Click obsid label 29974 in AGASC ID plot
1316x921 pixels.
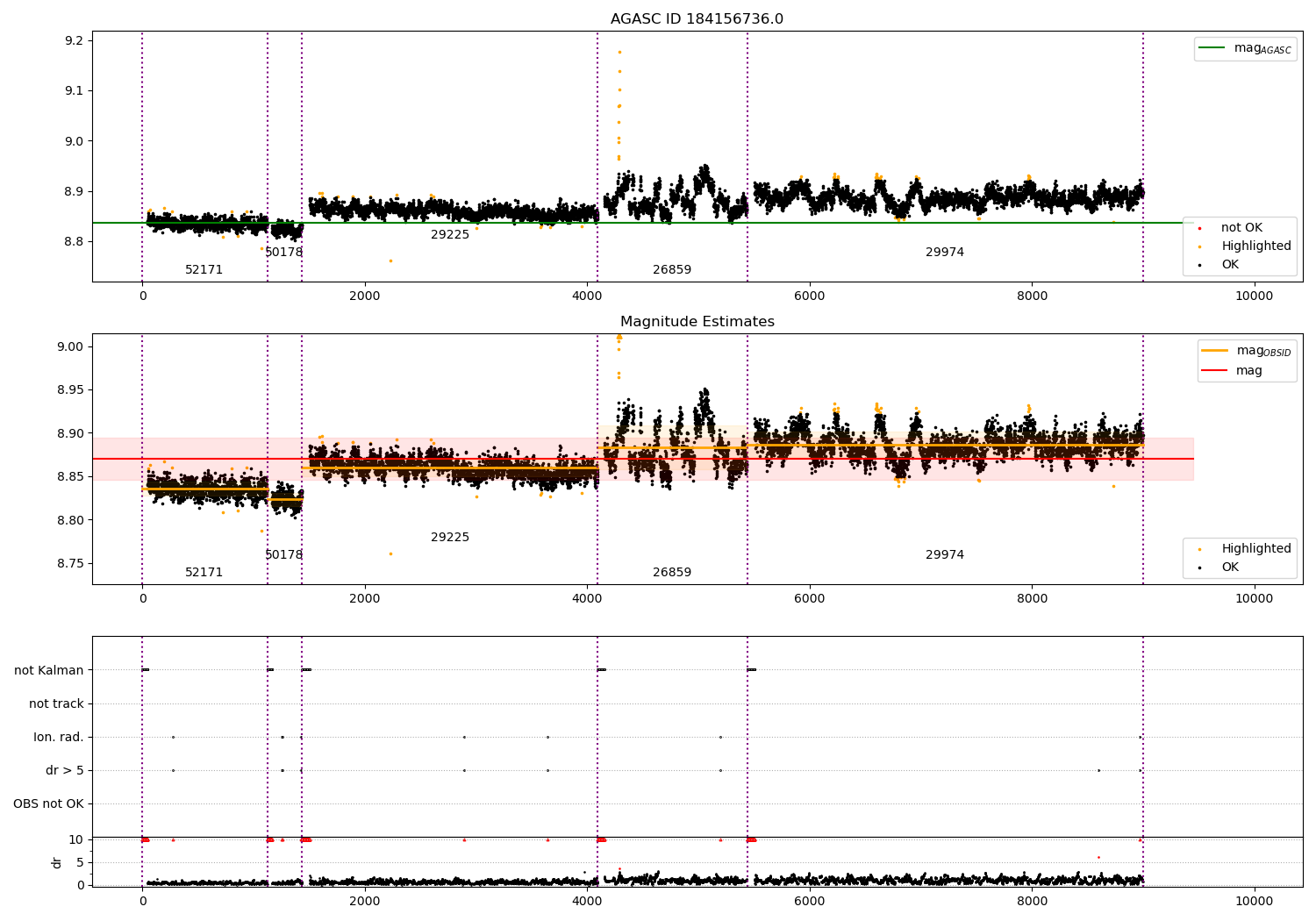point(945,252)
